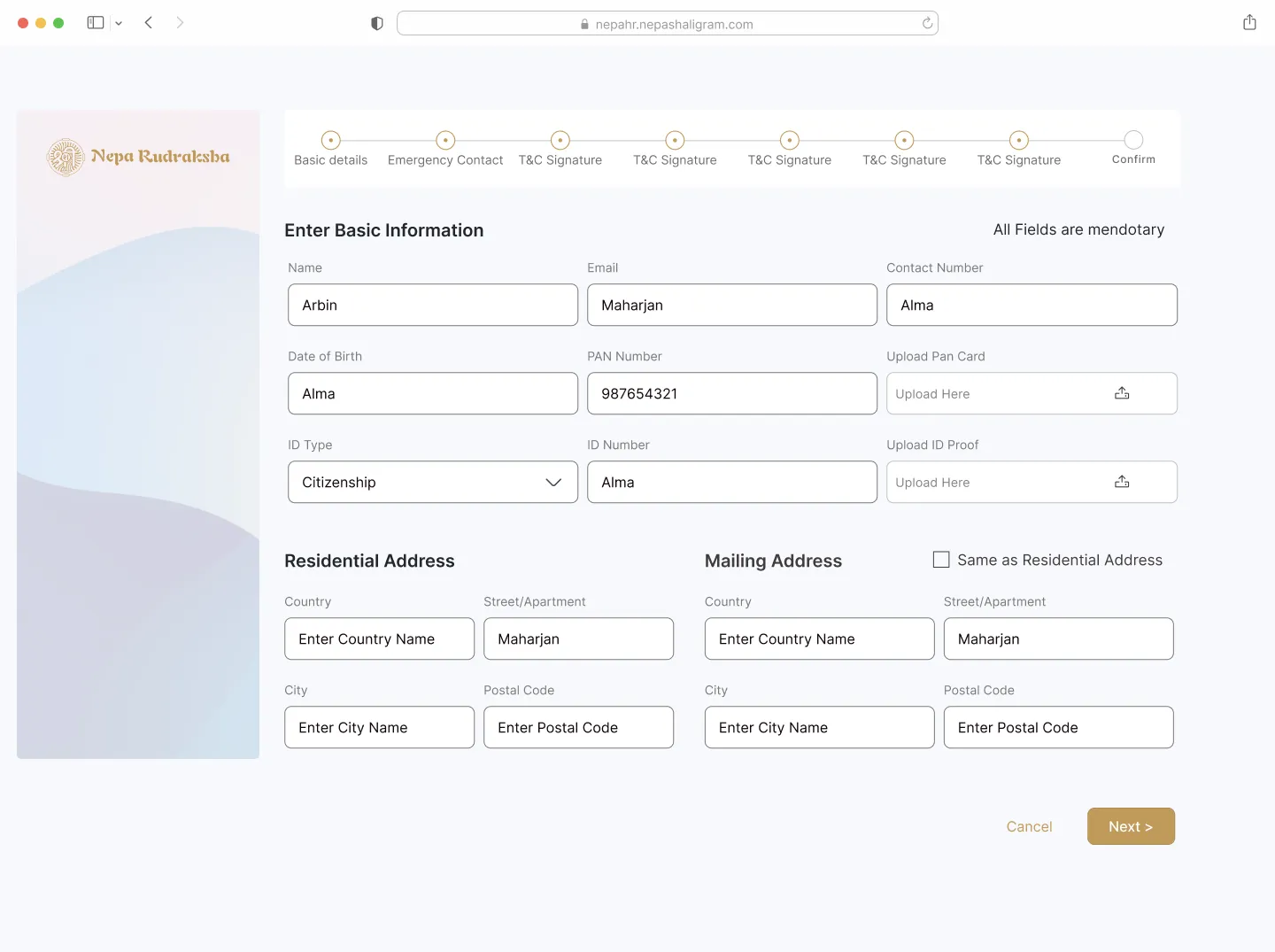Enable Same as Residential Address
1275x952 pixels.
(x=940, y=559)
